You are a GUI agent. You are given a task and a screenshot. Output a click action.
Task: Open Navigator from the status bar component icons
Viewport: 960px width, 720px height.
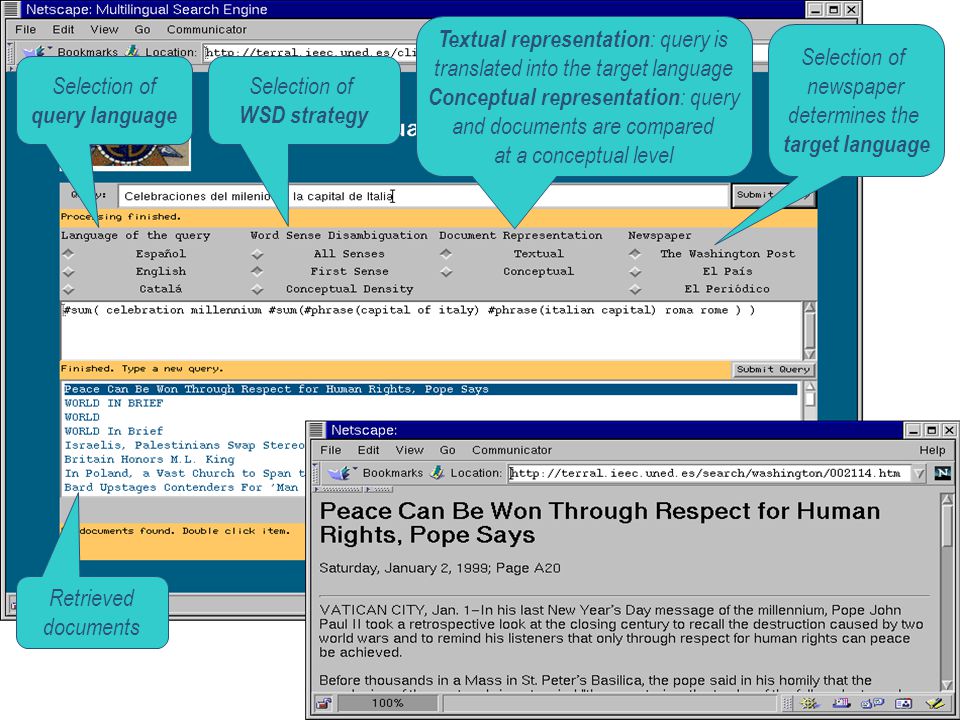click(809, 703)
